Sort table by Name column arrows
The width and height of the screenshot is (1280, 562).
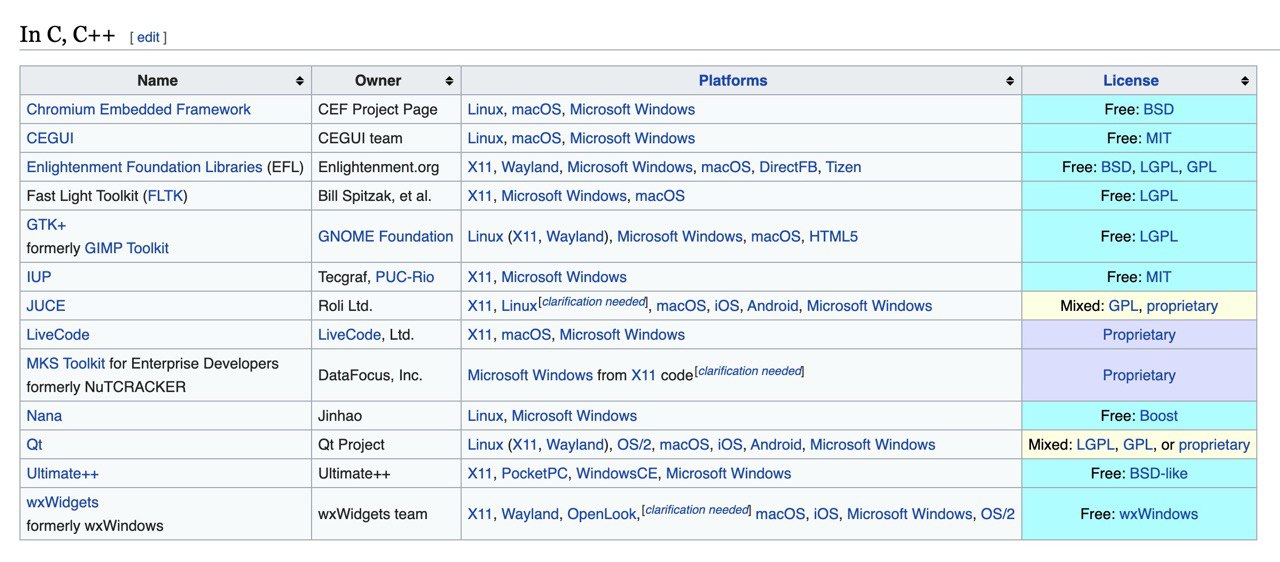click(299, 81)
